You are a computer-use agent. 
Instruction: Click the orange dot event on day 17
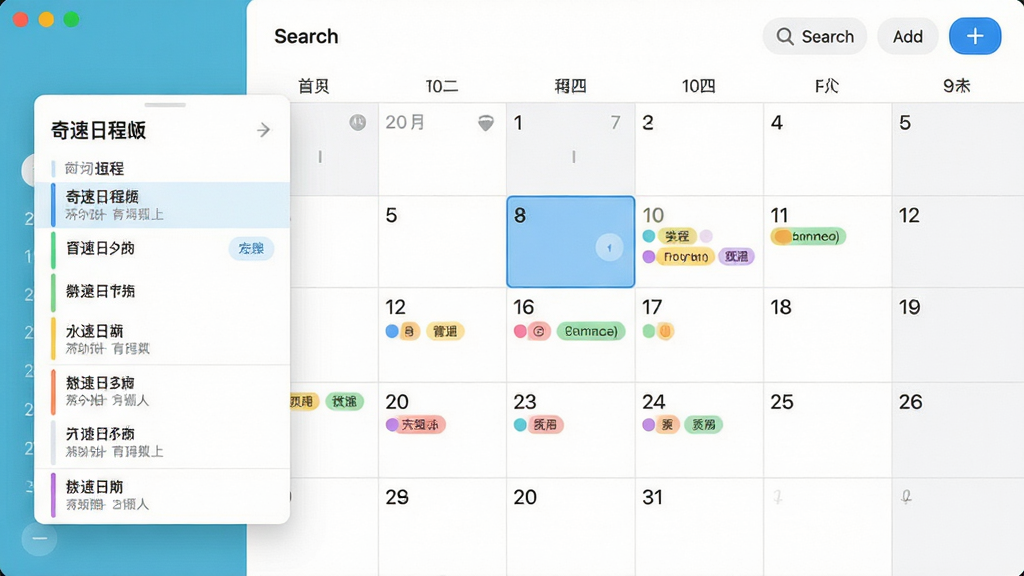coord(665,331)
